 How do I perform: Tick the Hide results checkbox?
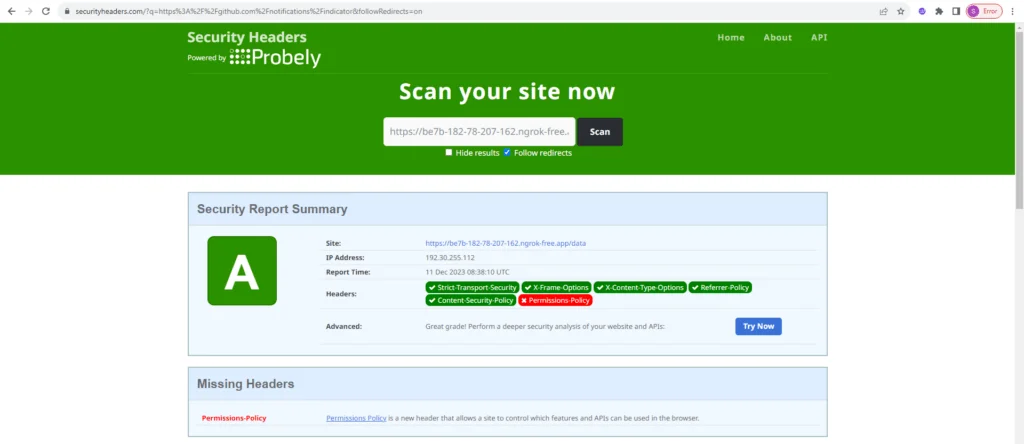pyautogui.click(x=449, y=152)
